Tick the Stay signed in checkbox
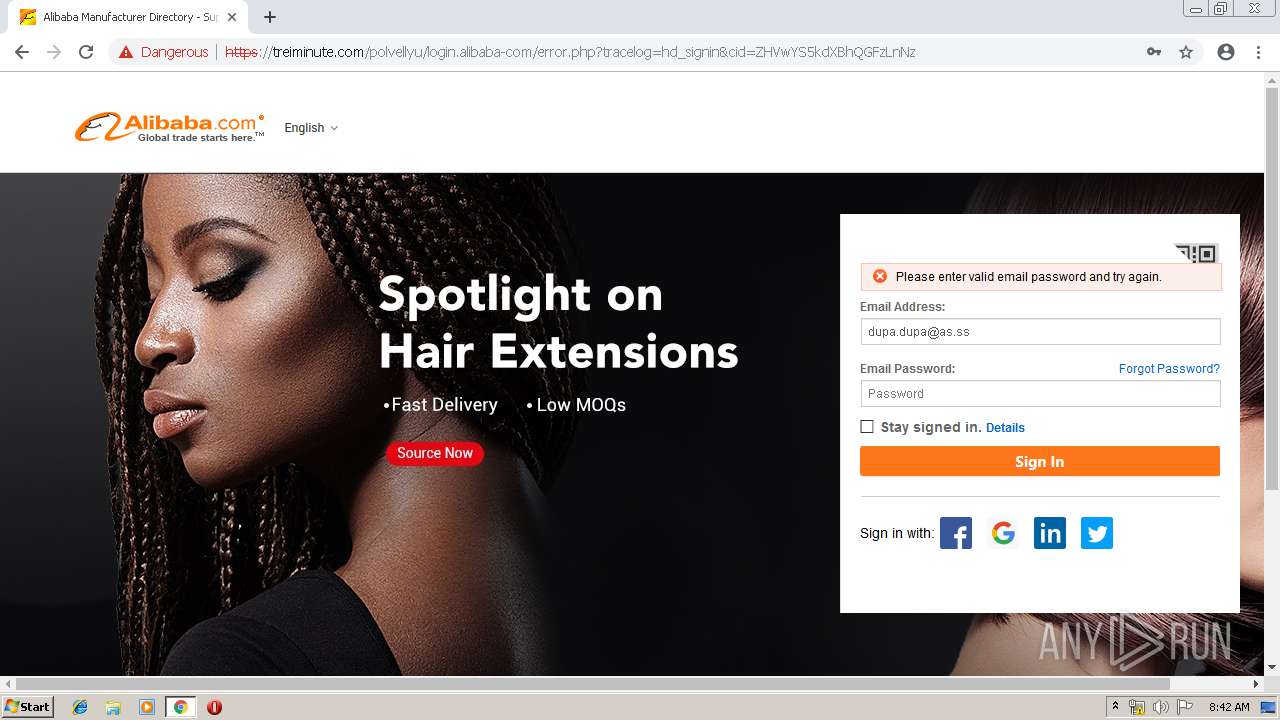 coord(867,427)
